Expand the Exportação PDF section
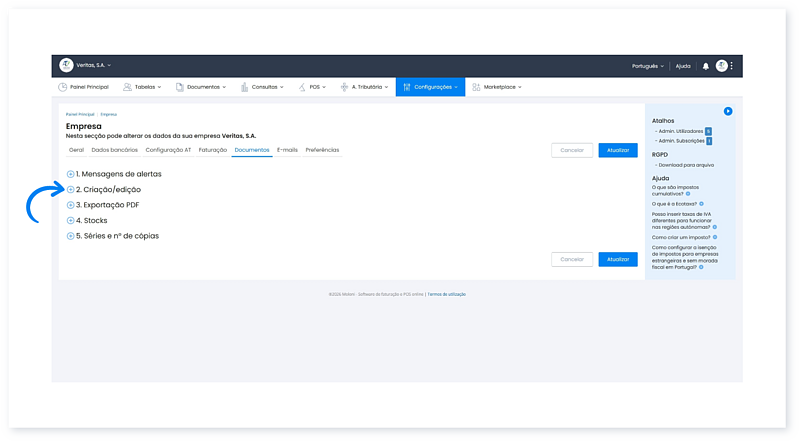Image resolution: width=800 pixels, height=442 pixels. point(71,205)
